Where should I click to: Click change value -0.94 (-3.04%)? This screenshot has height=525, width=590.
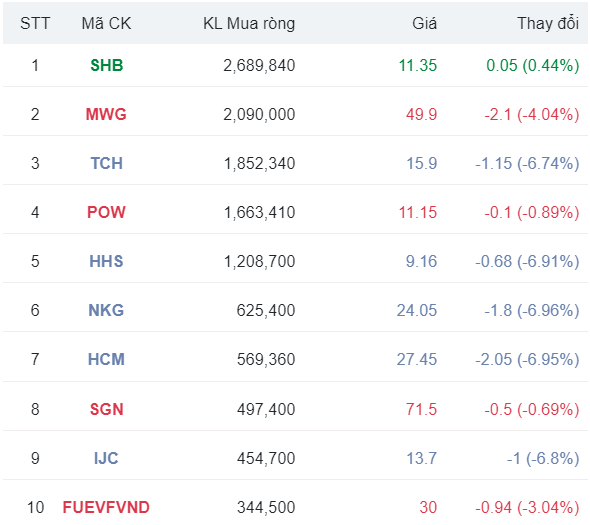527,507
